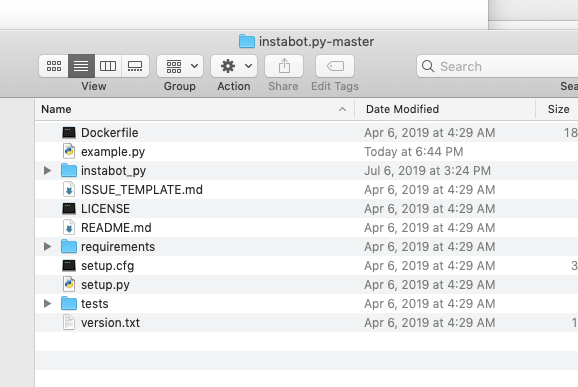Click the Share toolbar button

point(284,66)
